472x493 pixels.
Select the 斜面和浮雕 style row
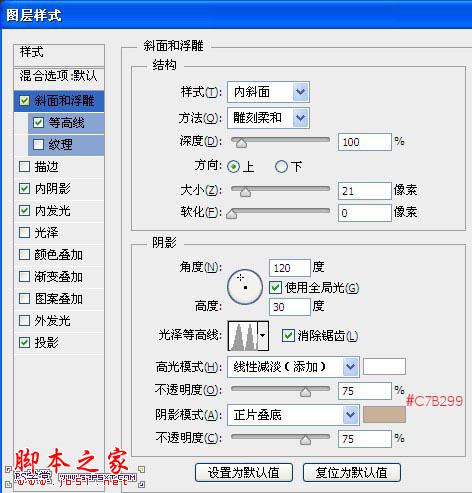pos(59,101)
